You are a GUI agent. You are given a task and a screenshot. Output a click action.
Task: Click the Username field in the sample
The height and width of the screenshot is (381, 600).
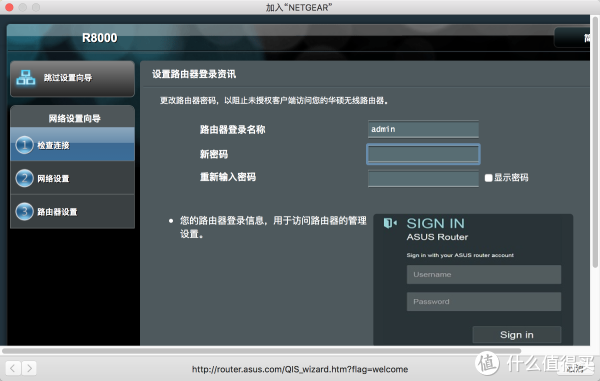pos(484,275)
